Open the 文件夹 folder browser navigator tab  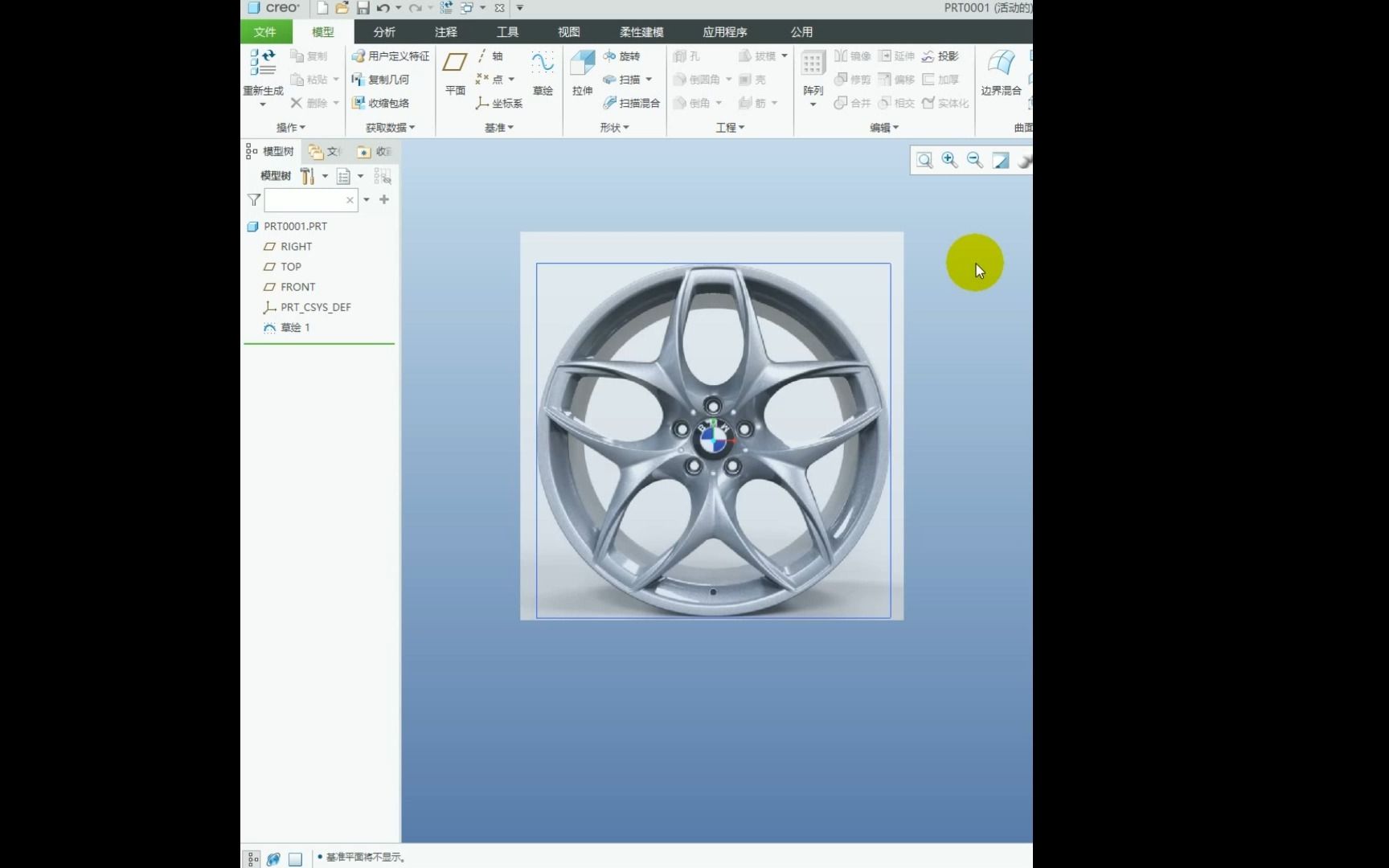(326, 151)
